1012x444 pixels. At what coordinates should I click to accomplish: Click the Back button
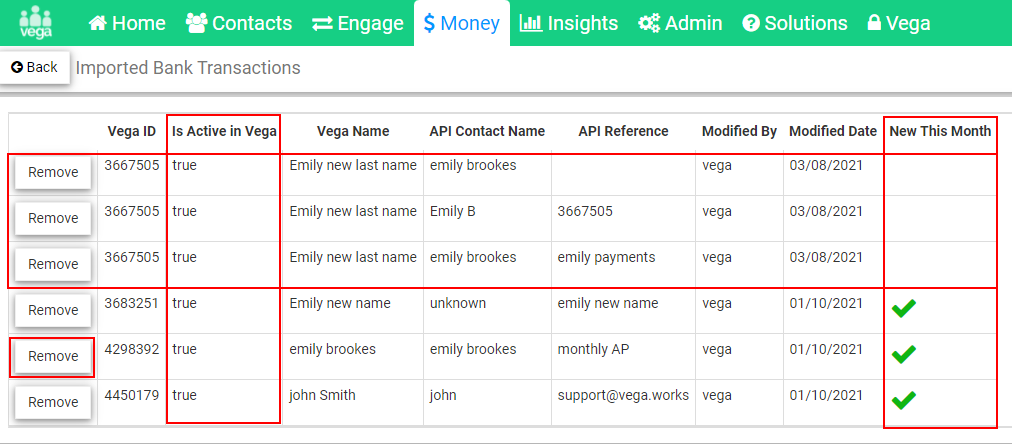pyautogui.click(x=34, y=67)
